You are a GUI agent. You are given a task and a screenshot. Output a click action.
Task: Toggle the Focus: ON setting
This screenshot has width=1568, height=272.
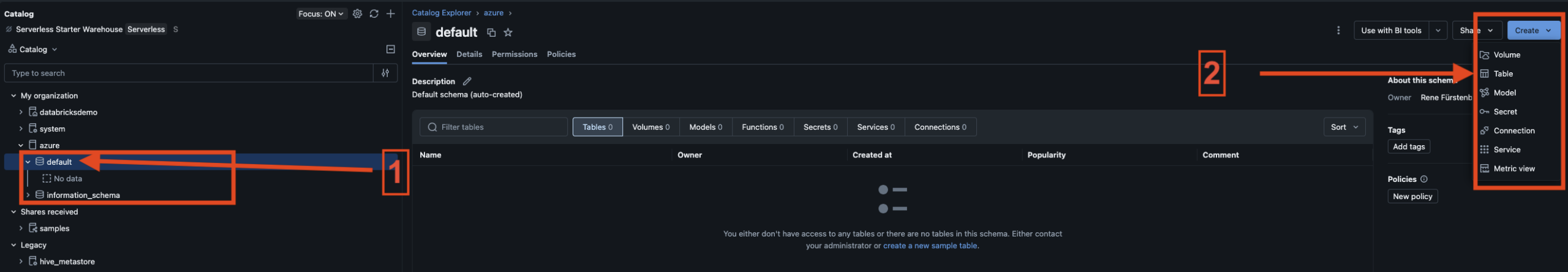click(321, 13)
